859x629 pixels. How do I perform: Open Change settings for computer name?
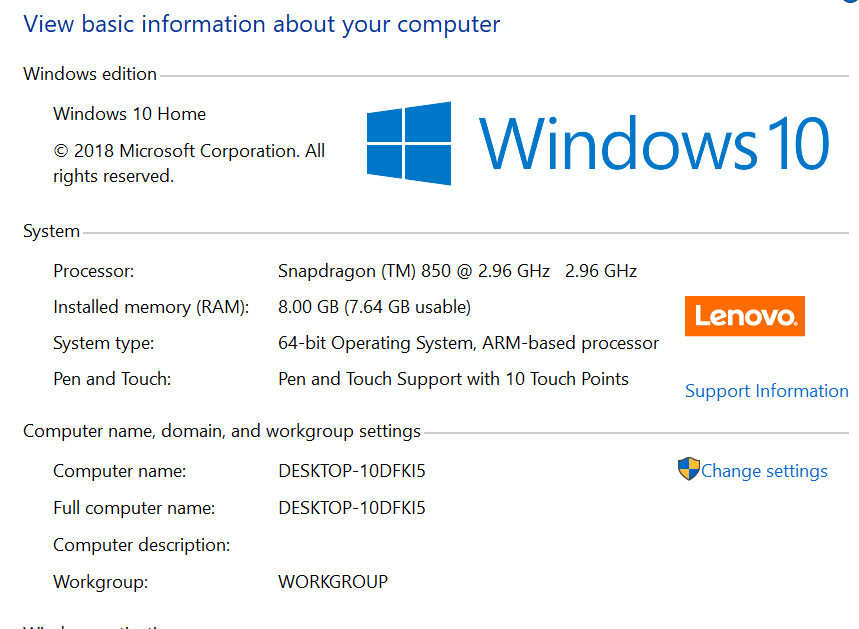[x=764, y=471]
